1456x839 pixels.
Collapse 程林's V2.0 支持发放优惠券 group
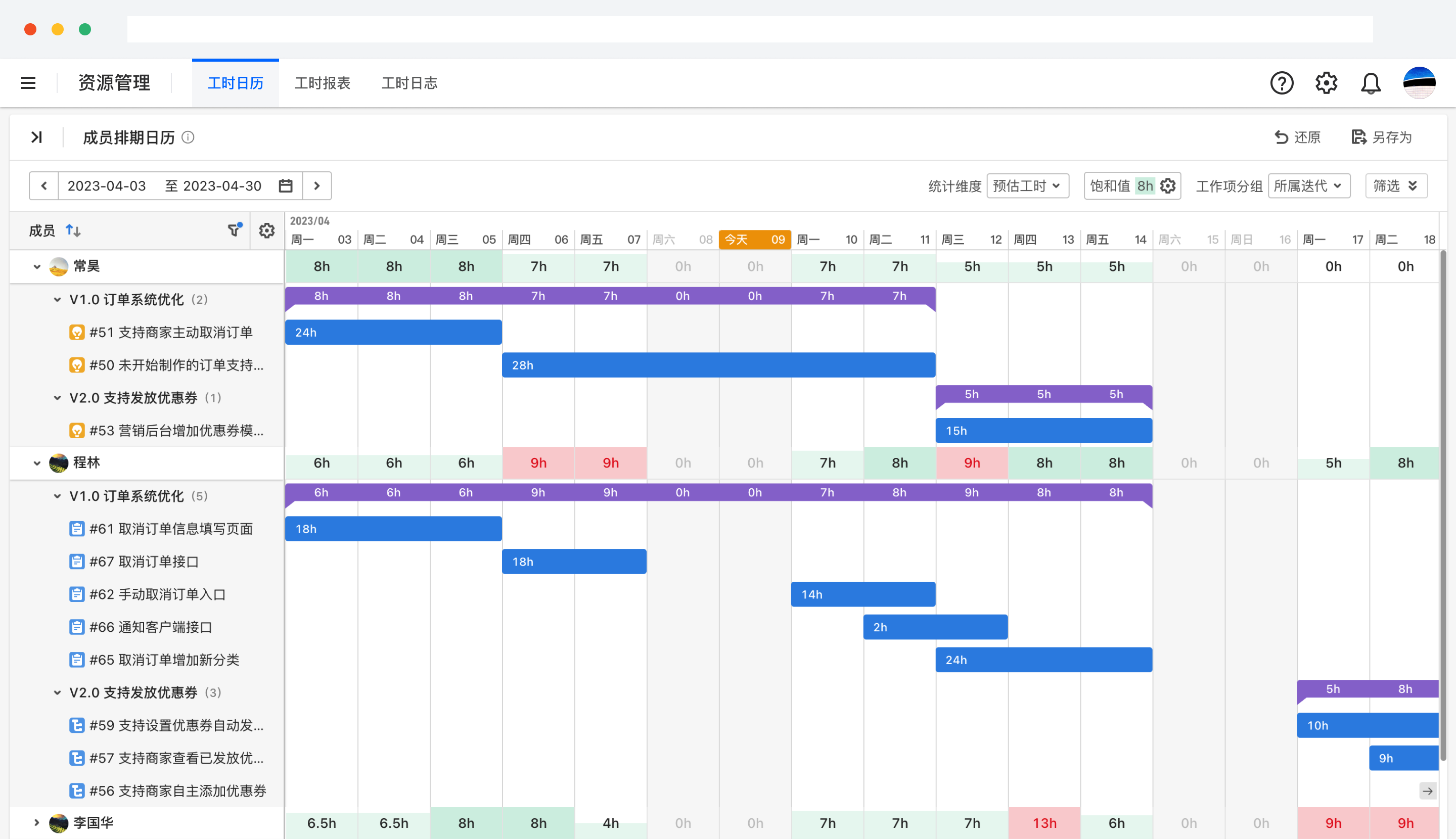(x=57, y=692)
